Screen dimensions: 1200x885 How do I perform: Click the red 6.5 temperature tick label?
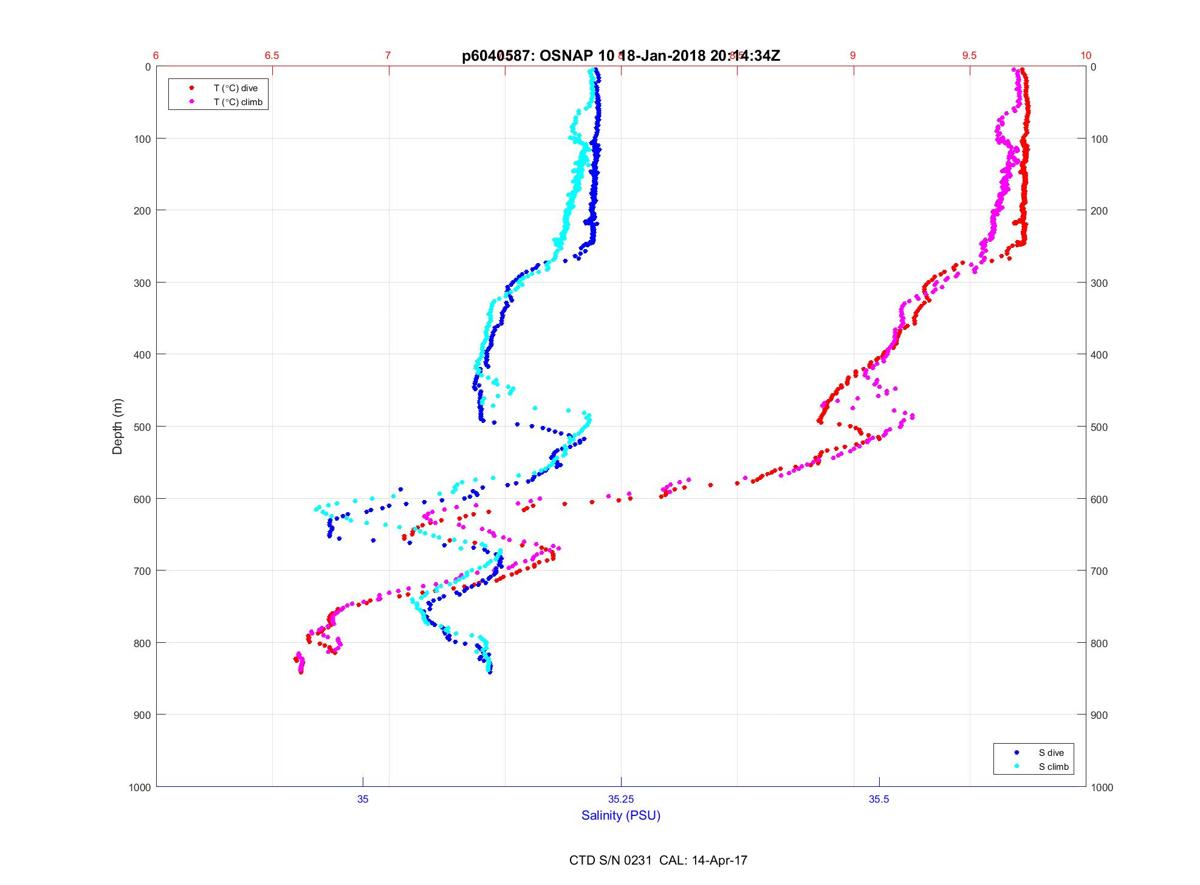pos(272,56)
